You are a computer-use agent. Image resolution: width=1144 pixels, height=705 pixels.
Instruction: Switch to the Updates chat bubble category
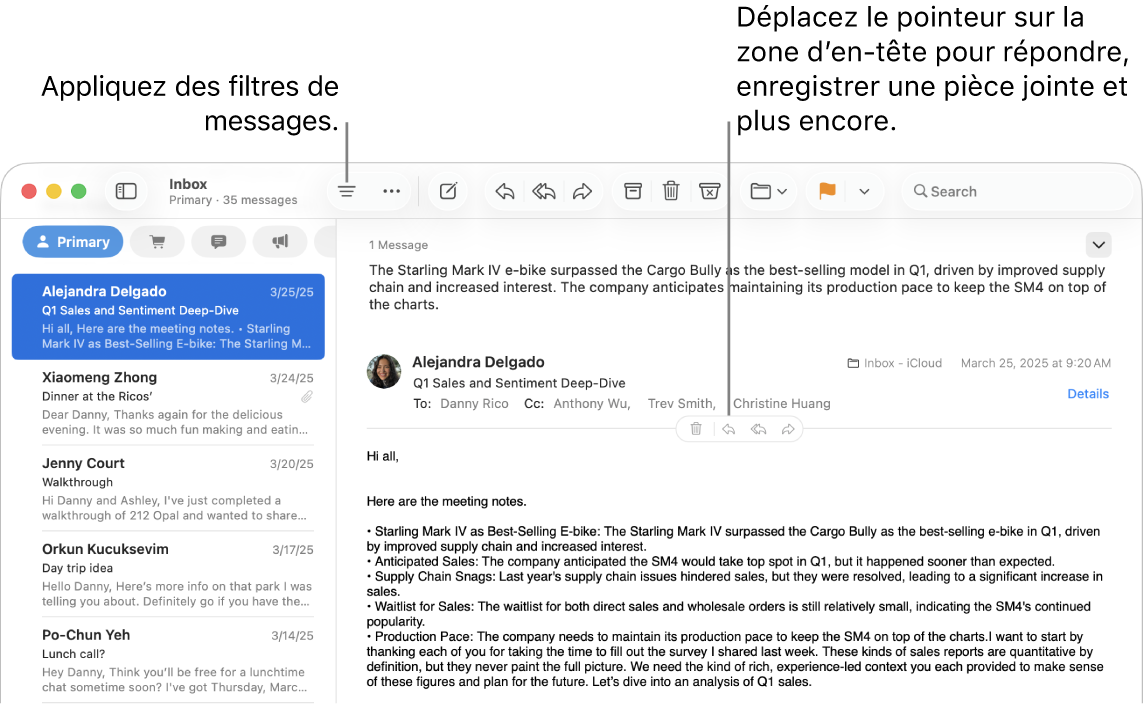click(x=218, y=241)
